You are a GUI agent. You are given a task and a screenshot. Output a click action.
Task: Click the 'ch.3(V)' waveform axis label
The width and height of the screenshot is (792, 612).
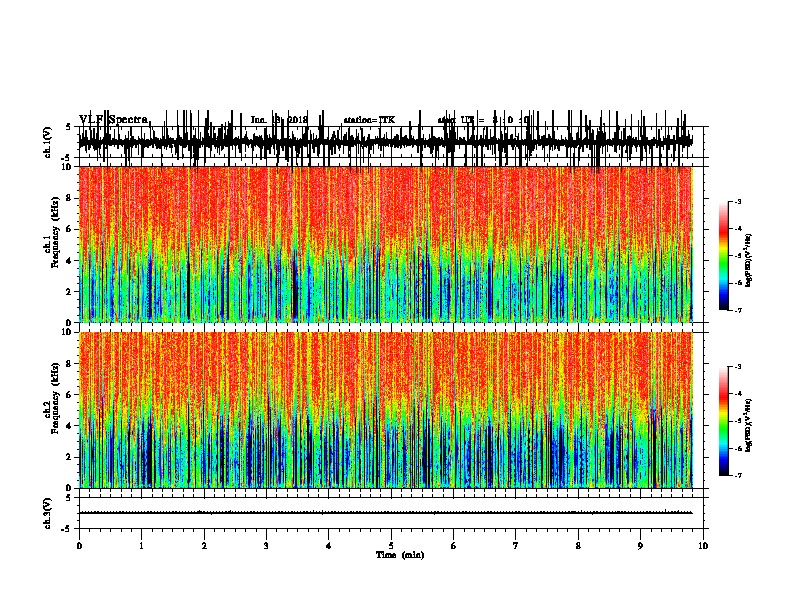48,513
